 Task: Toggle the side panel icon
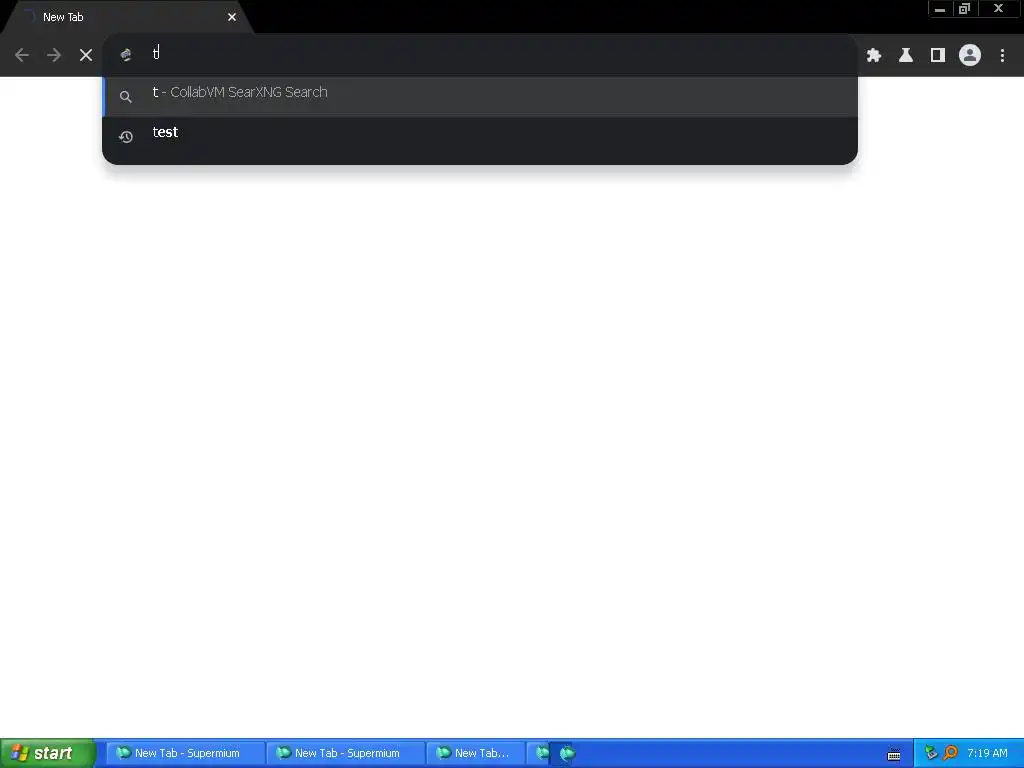click(x=938, y=56)
